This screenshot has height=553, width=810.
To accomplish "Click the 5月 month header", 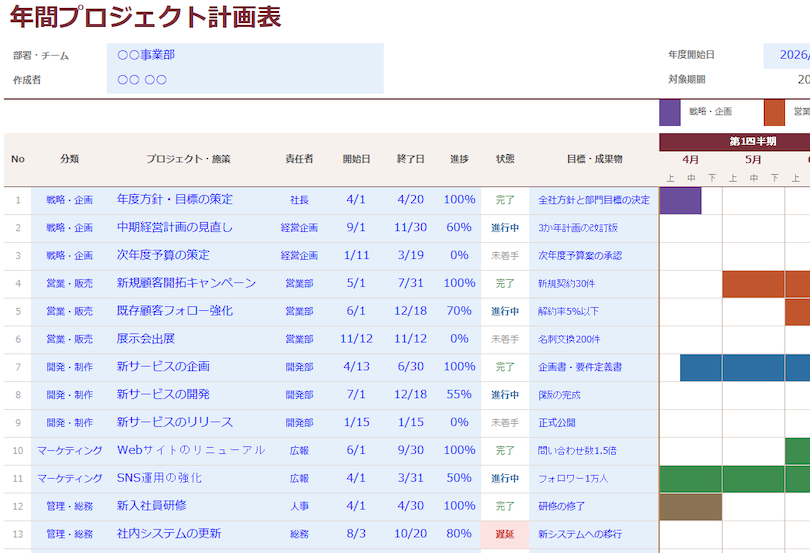I will [753, 160].
